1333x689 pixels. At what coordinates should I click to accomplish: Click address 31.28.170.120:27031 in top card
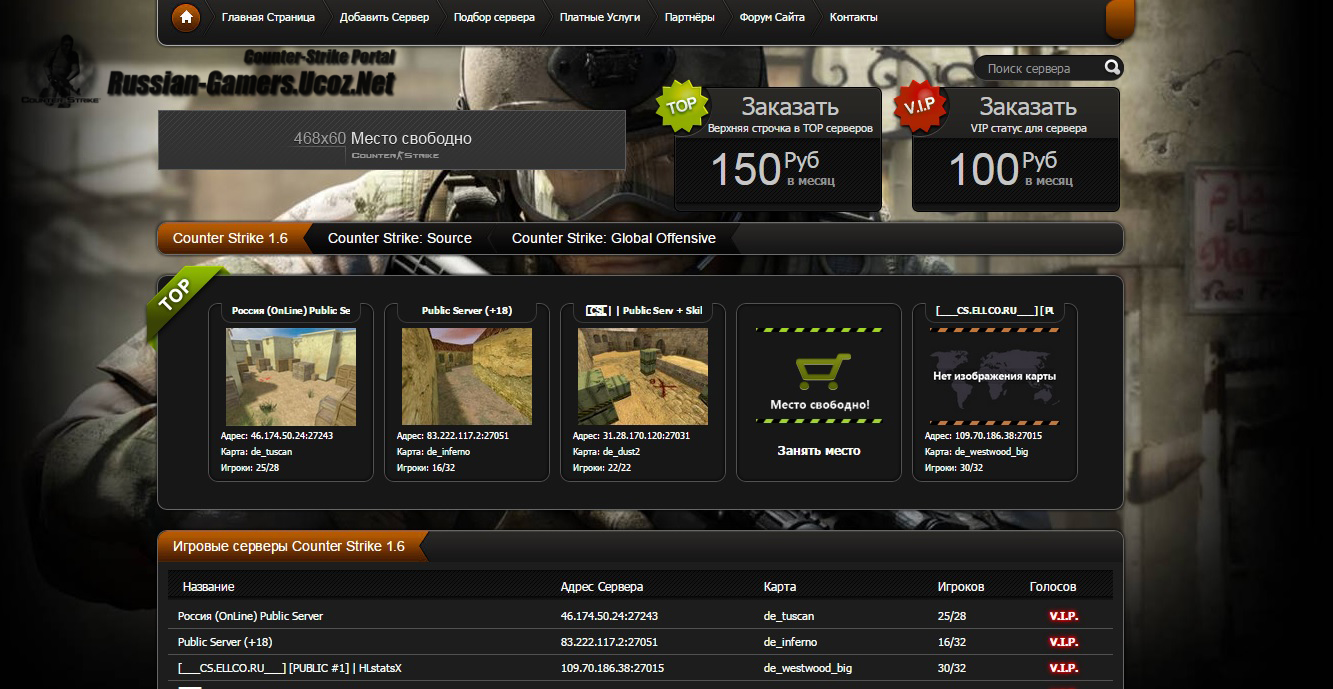tap(631, 436)
